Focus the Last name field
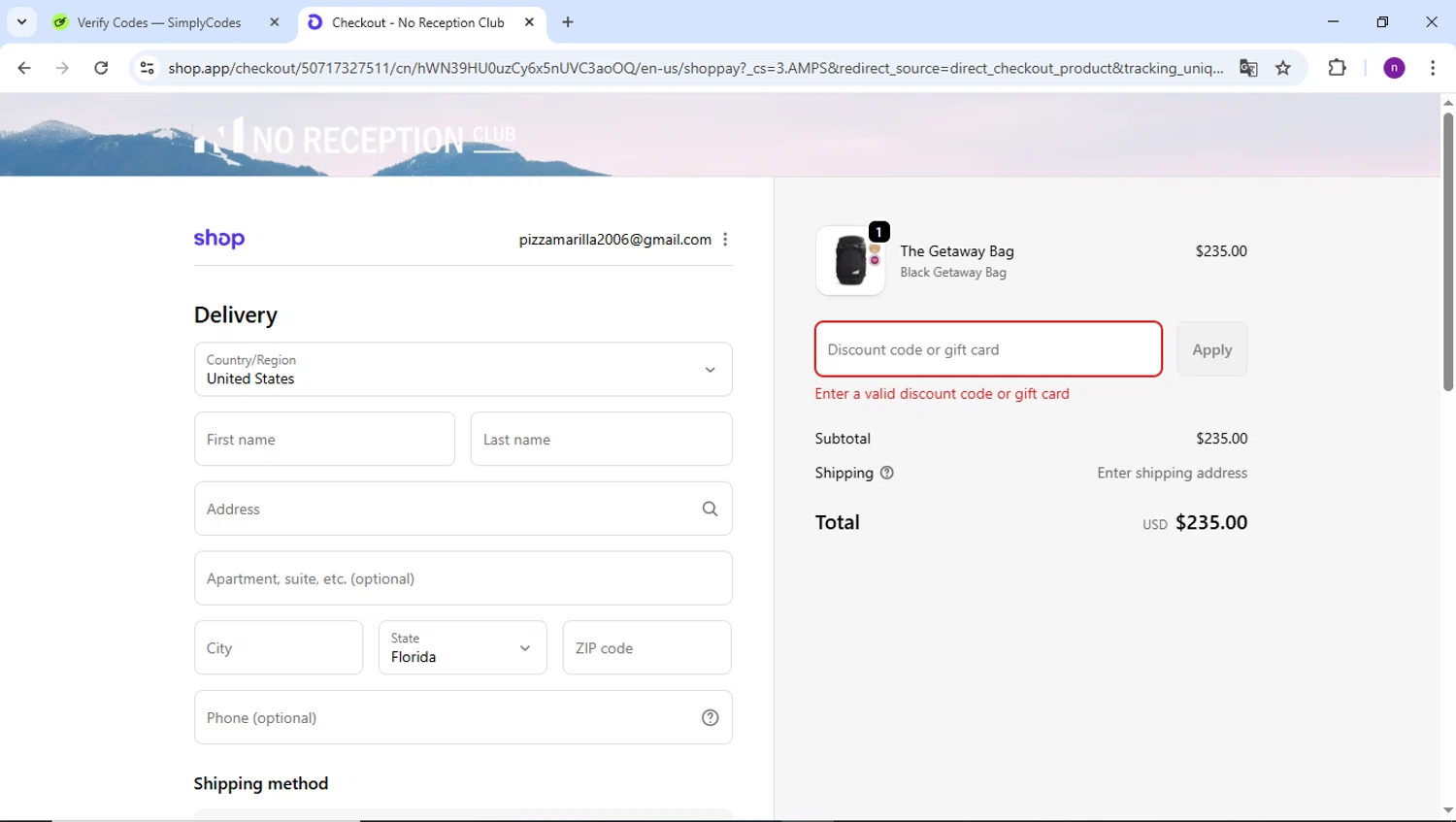The width and height of the screenshot is (1456, 822). click(x=601, y=439)
